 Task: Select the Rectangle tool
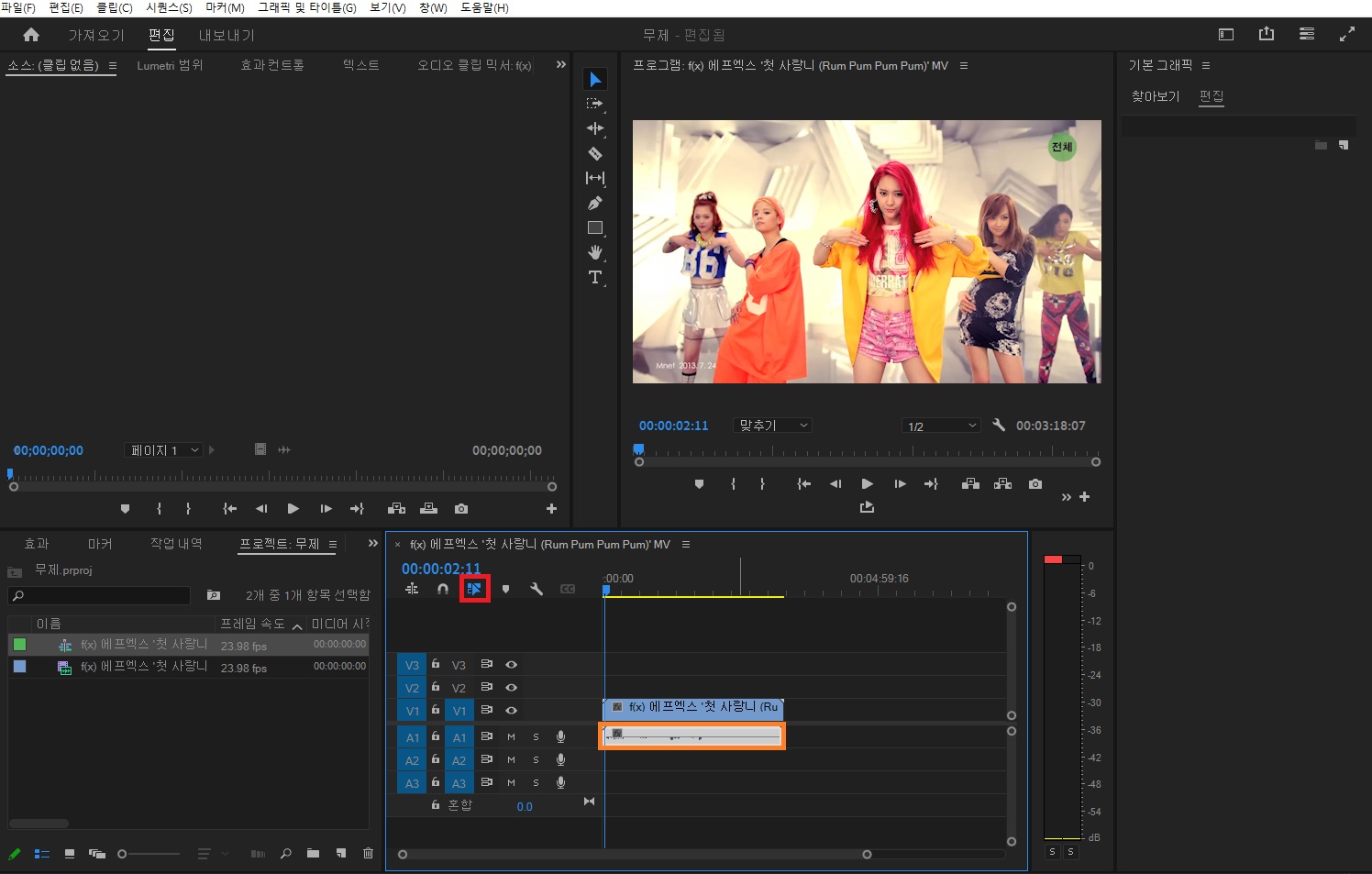point(595,227)
